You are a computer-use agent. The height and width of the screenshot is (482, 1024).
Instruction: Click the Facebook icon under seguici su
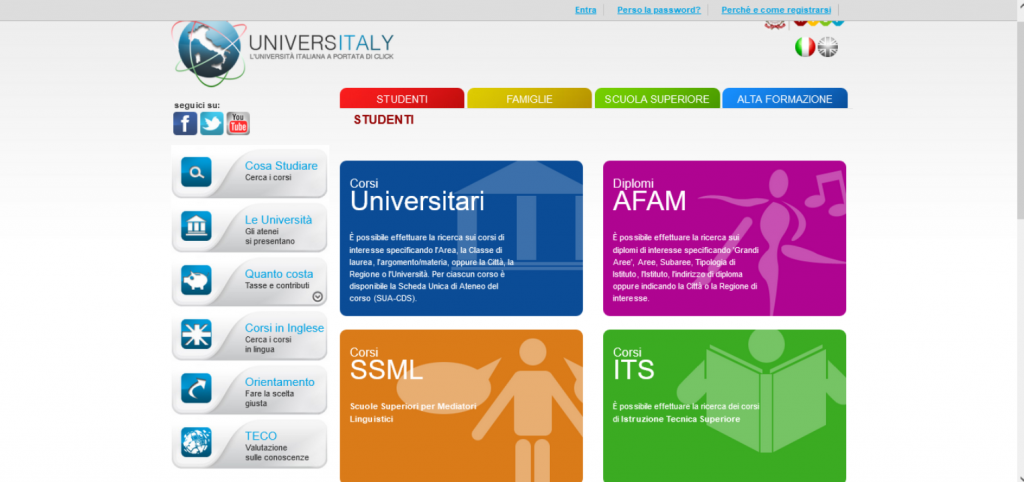[x=185, y=123]
